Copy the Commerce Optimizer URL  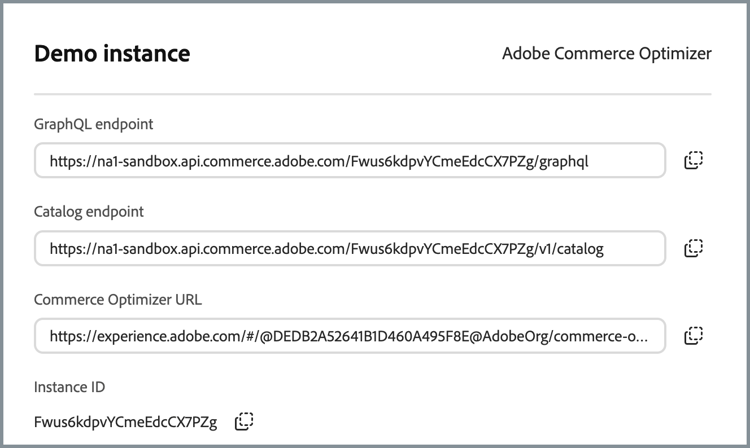(x=694, y=336)
